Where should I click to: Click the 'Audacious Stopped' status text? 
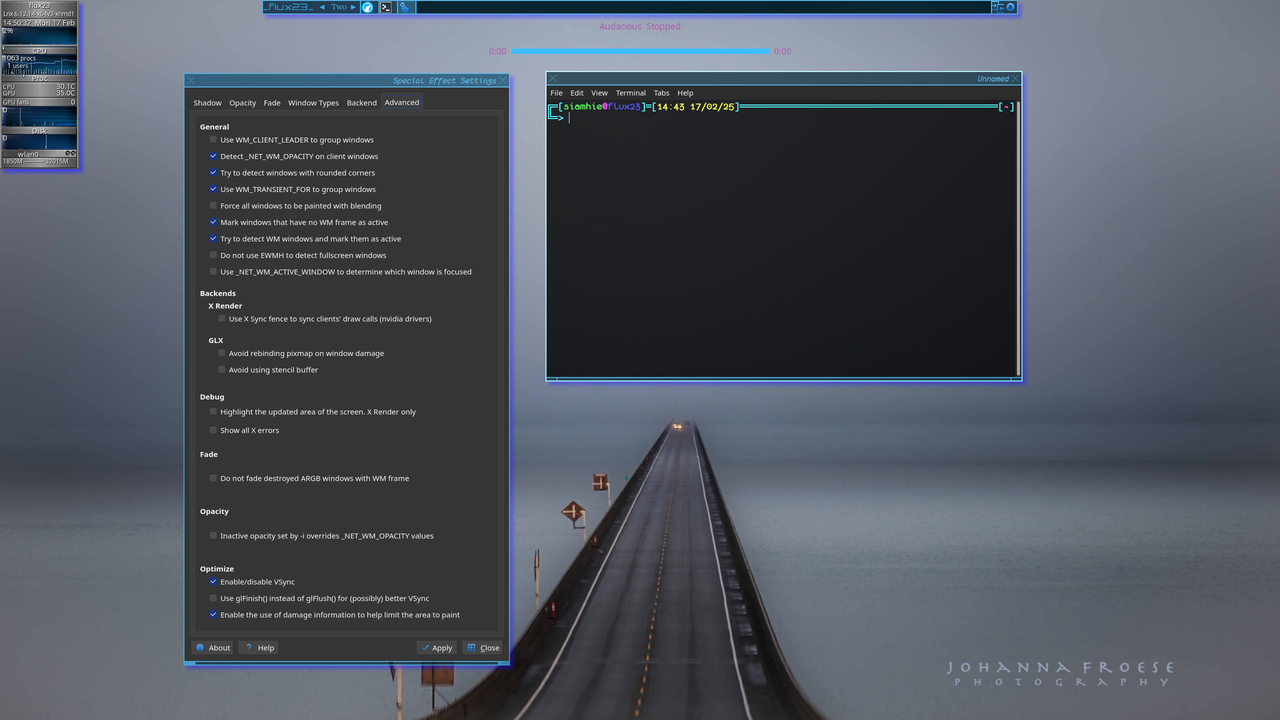(x=640, y=26)
